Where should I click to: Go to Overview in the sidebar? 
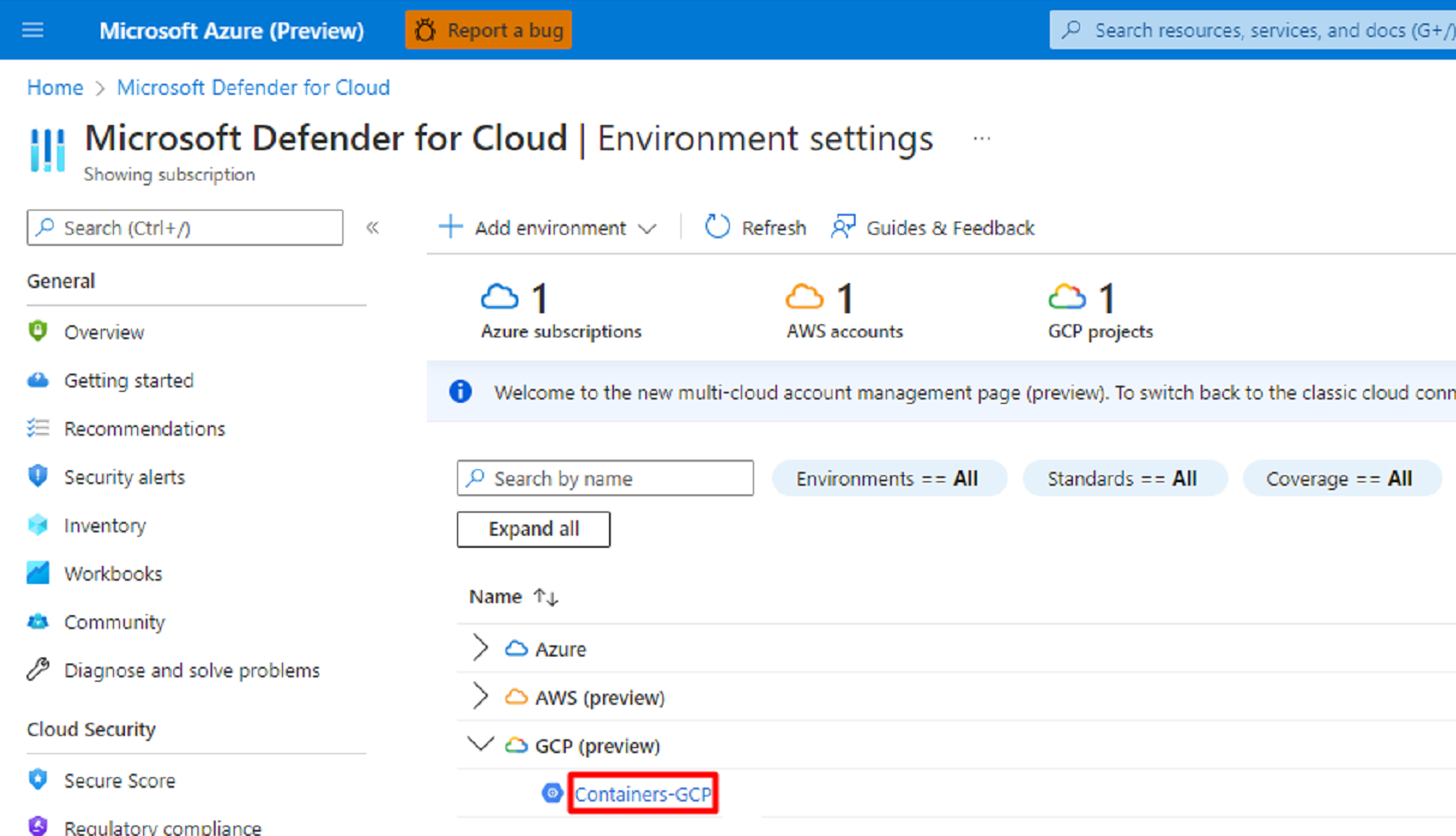104,332
